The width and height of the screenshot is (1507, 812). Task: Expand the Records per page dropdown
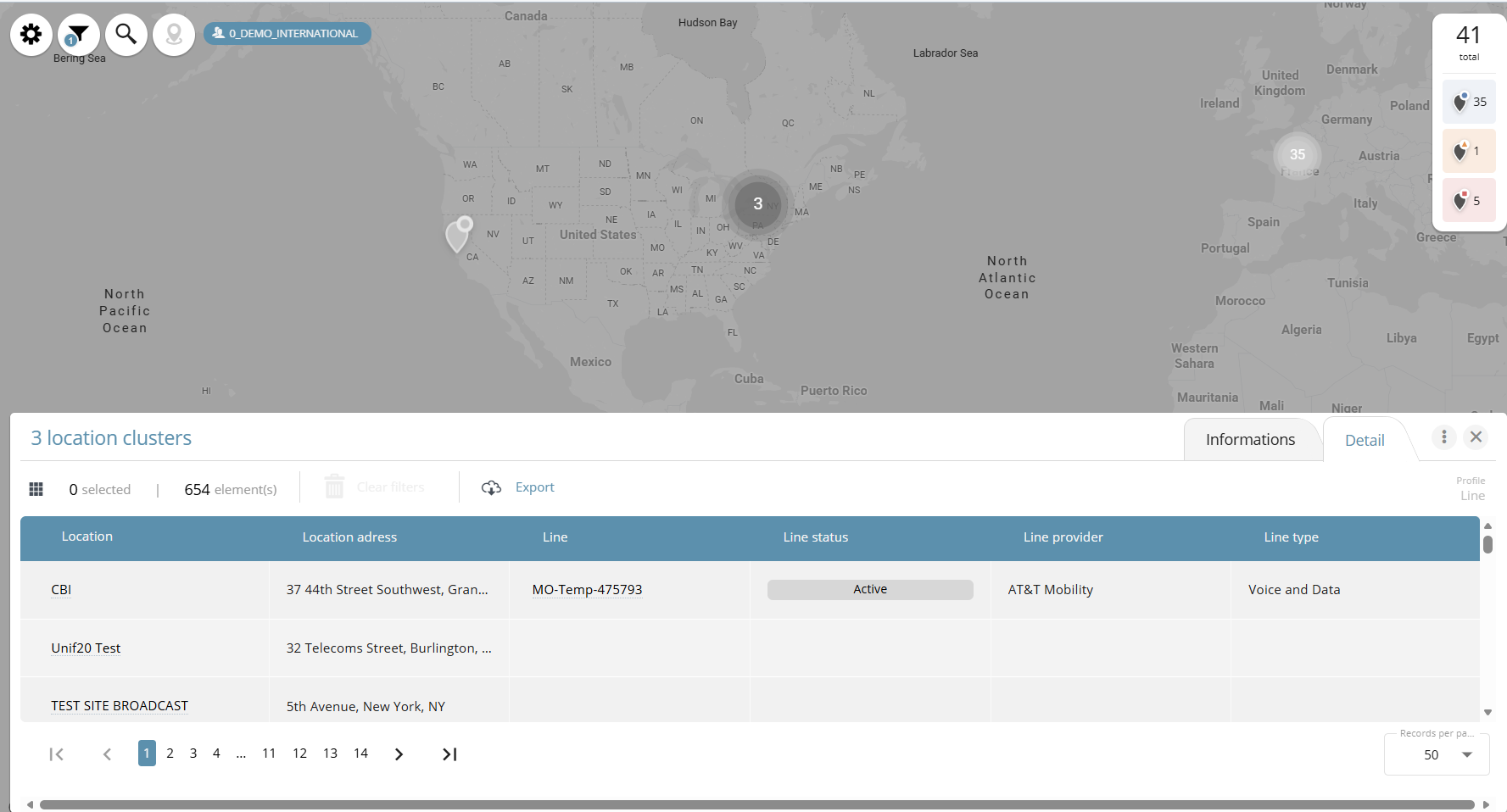tap(1466, 754)
